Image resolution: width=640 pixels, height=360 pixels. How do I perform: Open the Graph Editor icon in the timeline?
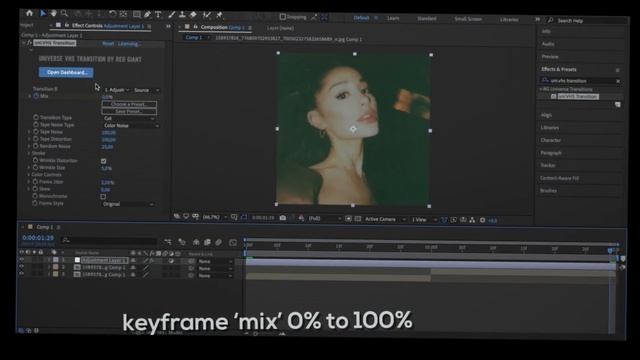(233, 243)
